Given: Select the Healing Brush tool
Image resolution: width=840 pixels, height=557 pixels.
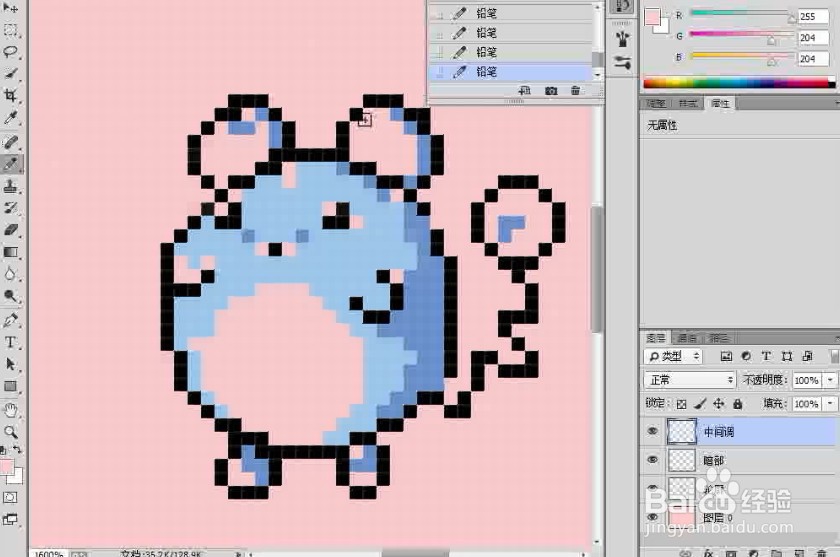Looking at the screenshot, I should (x=11, y=142).
